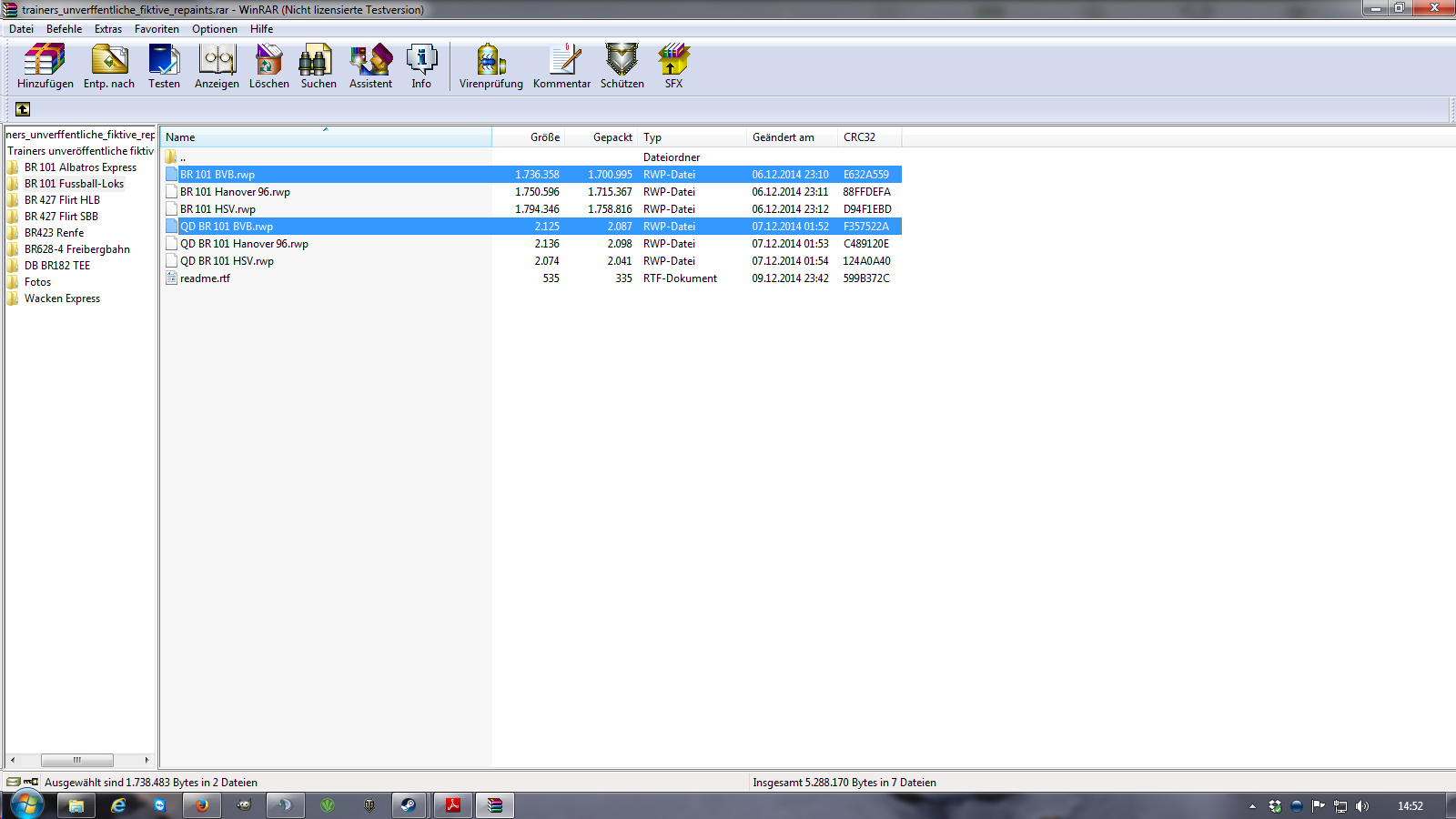The image size is (1456, 819).
Task: Click CRC32 value E632A559
Action: [866, 175]
